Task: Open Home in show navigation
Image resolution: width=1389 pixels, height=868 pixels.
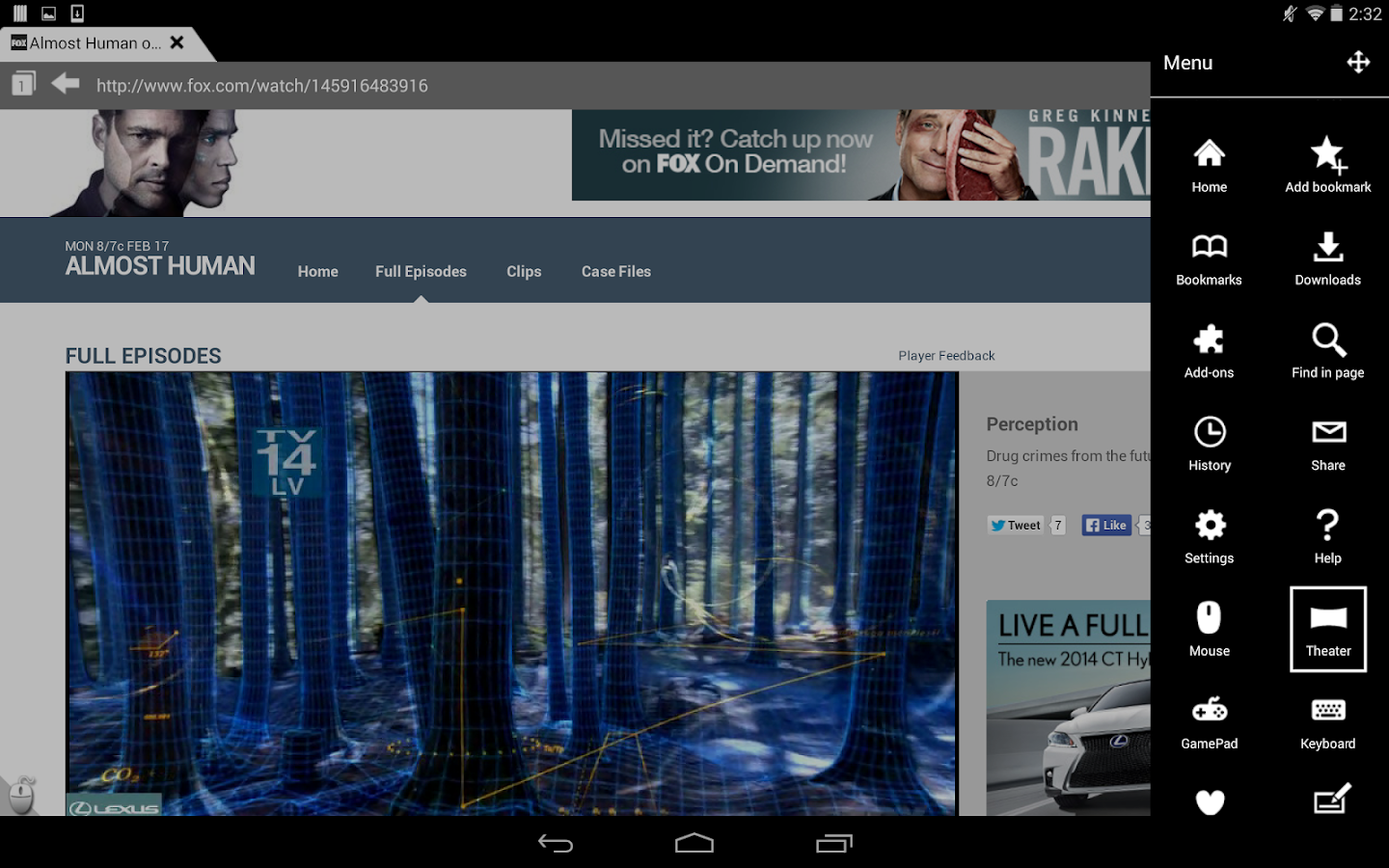Action: tap(318, 272)
